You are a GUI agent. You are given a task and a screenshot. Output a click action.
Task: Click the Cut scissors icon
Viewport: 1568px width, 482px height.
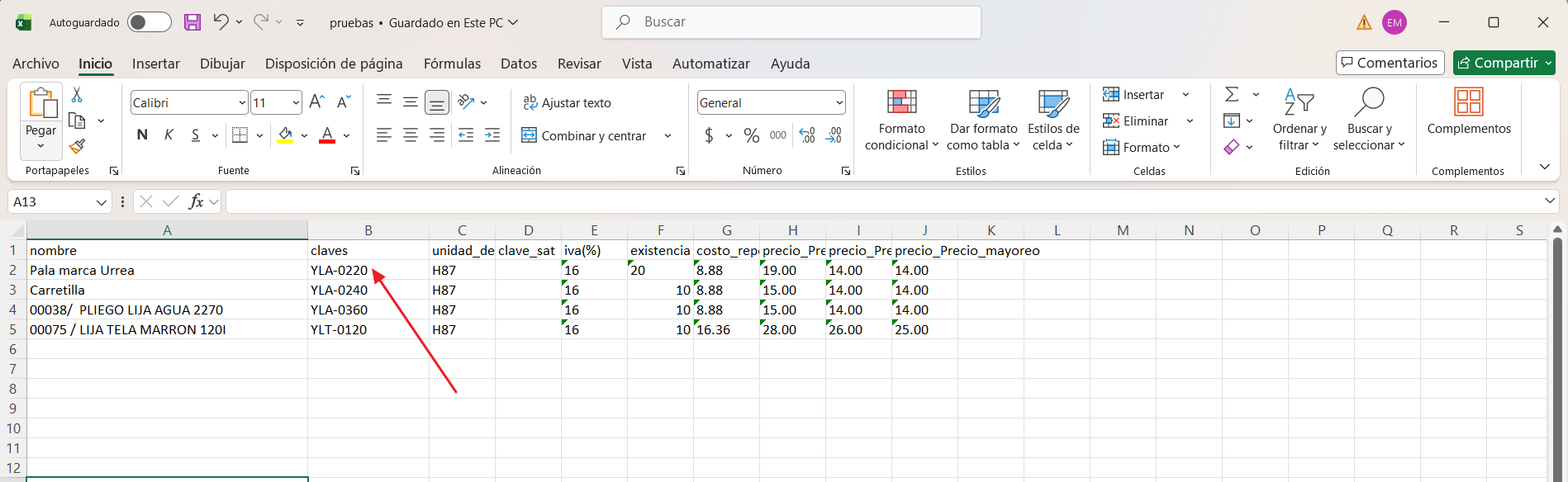point(77,95)
